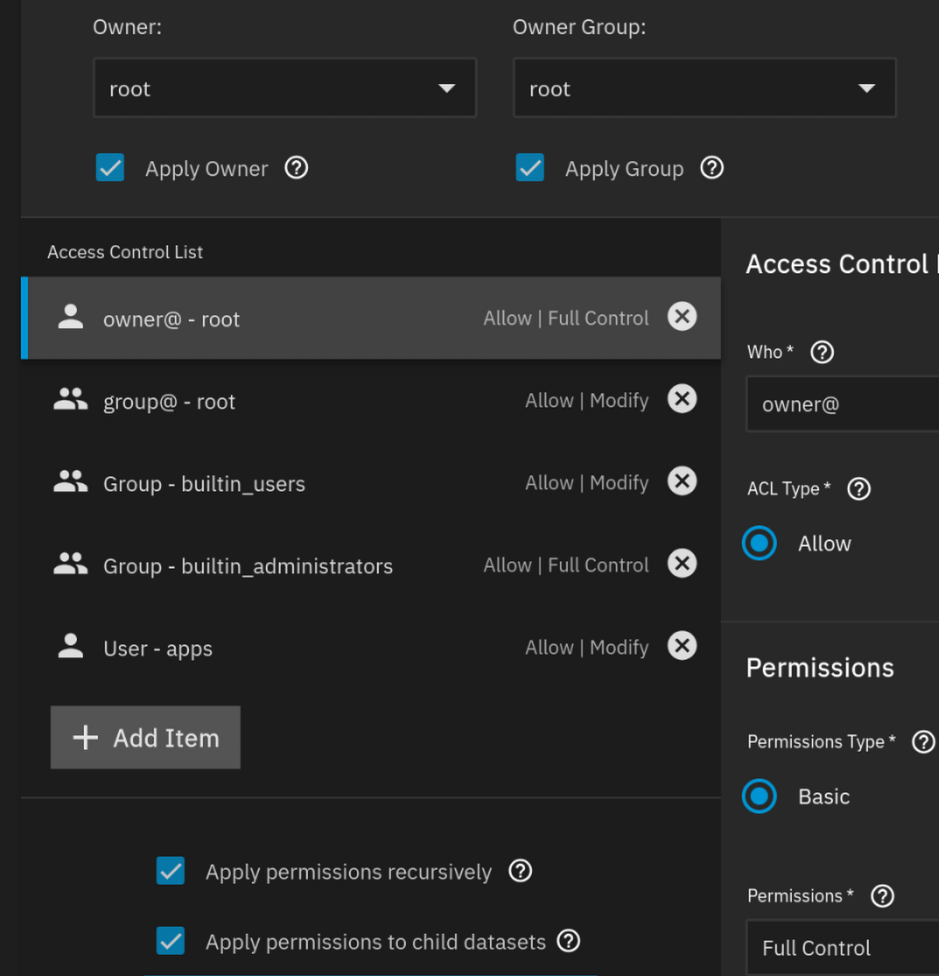Delete the builtin_administrators ACL entry
Viewport: 939px width, 976px height.
tap(682, 565)
